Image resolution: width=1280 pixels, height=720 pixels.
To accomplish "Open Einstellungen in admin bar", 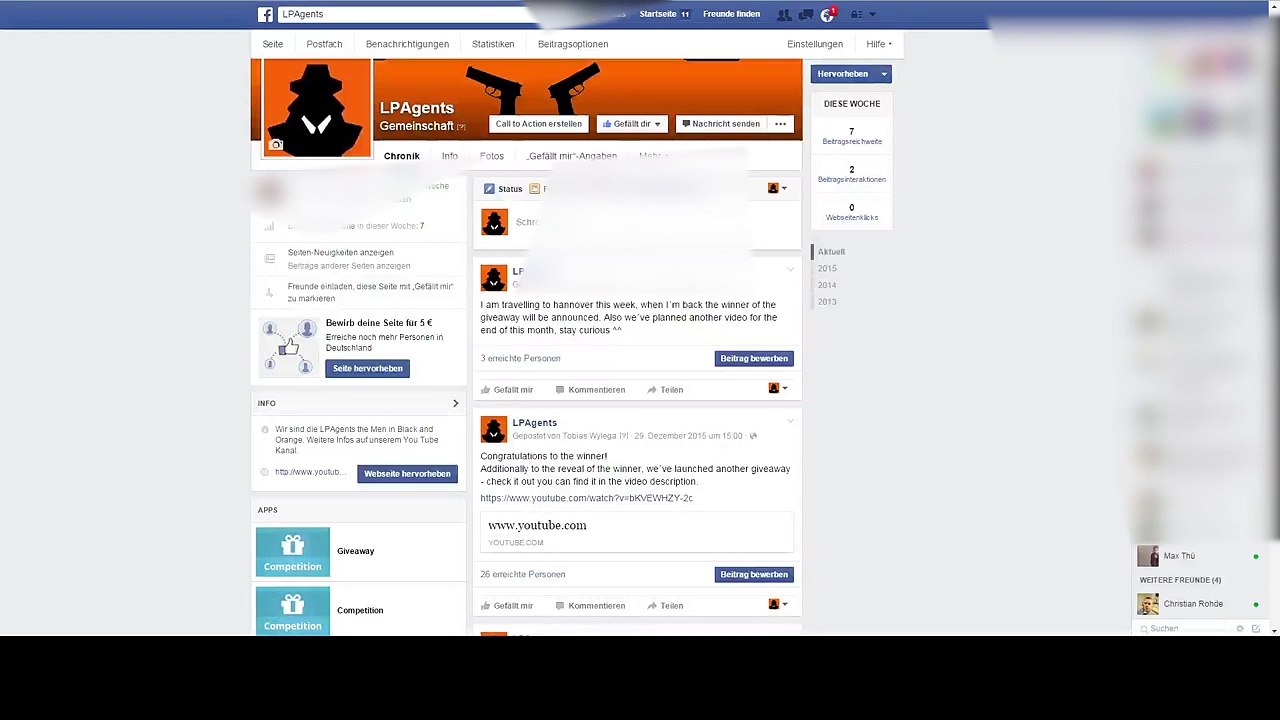I will tap(815, 44).
